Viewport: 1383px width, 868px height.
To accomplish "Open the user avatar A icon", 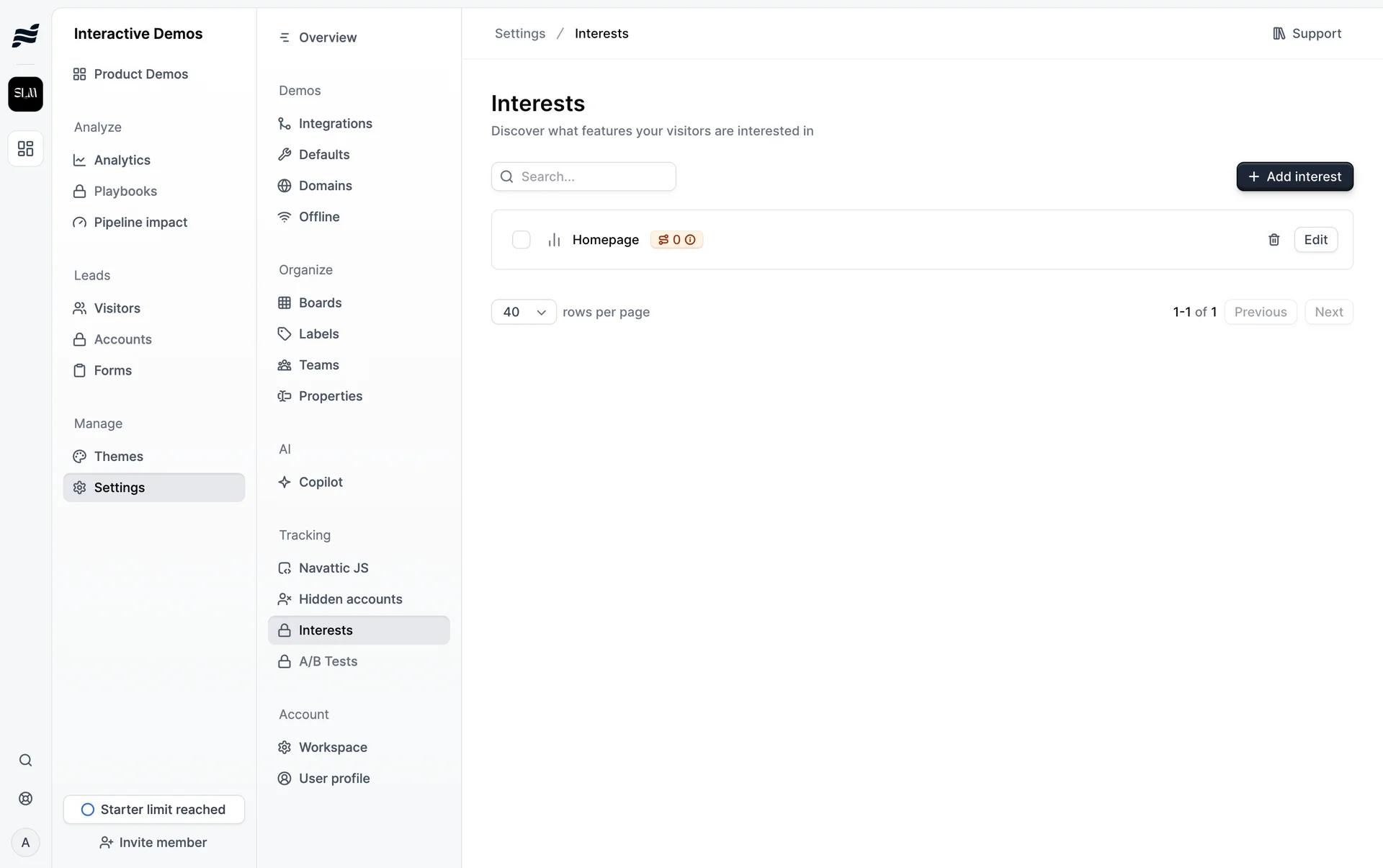I will 25,843.
